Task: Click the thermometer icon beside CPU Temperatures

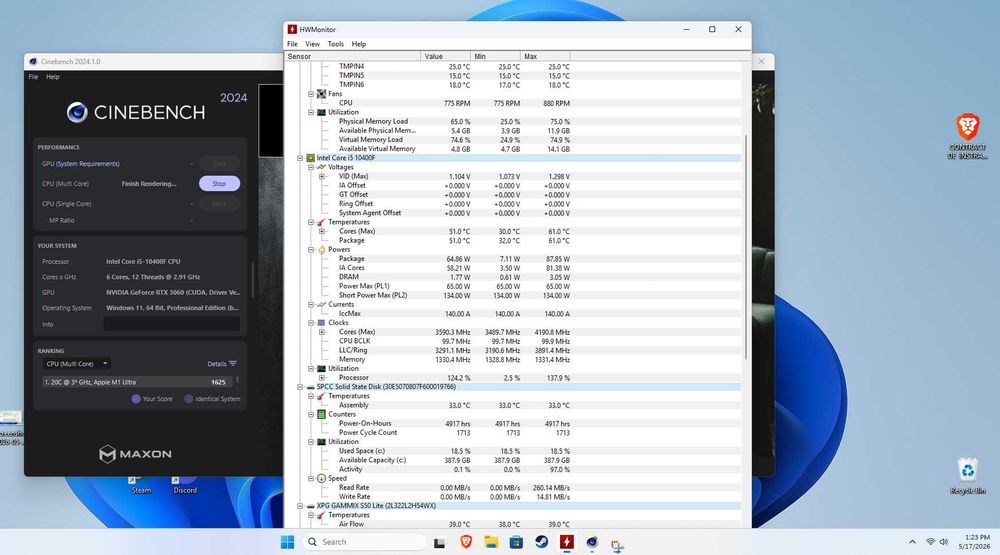Action: 321,222
